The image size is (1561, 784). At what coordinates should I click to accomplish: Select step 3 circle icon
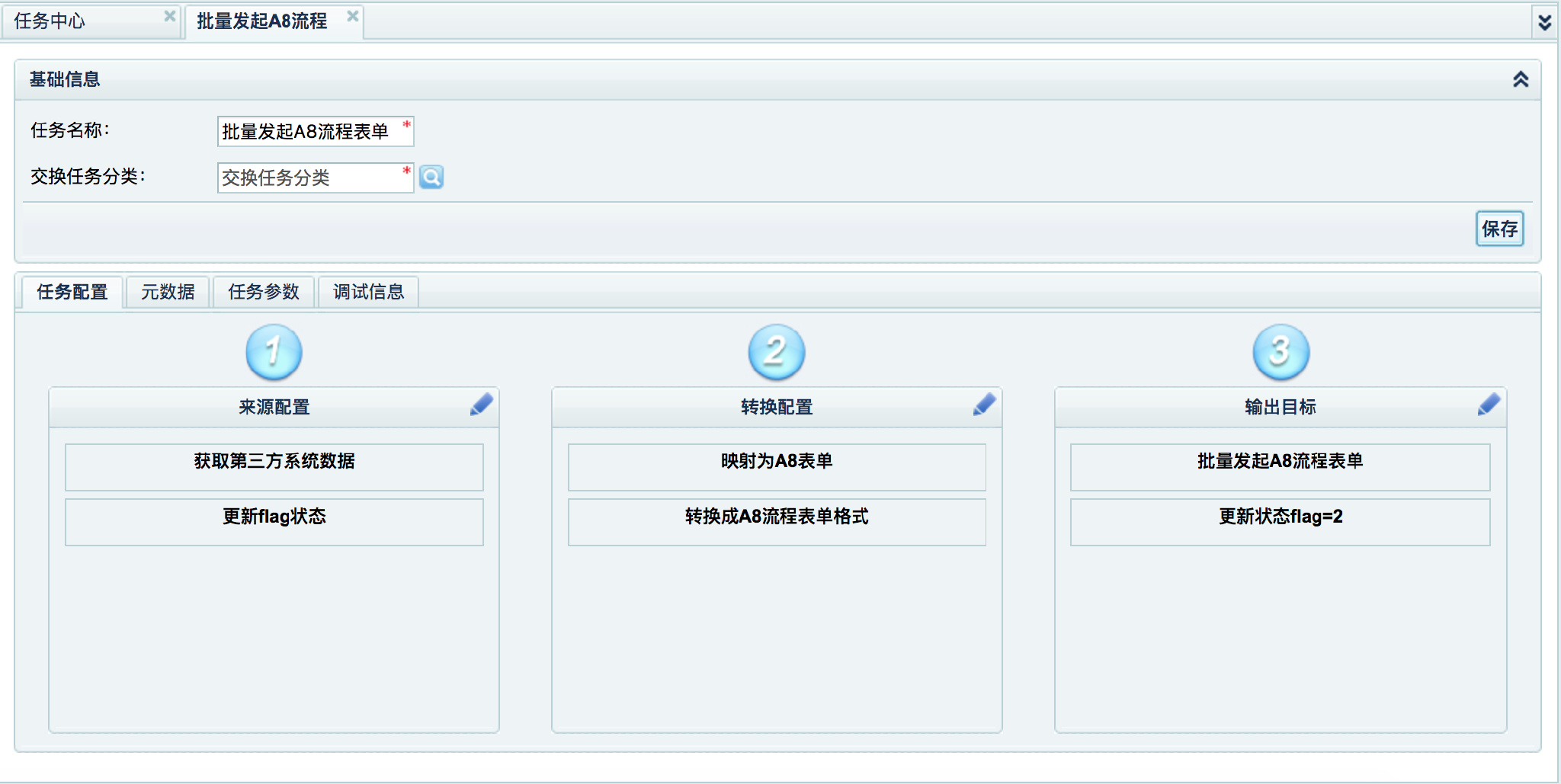pyautogui.click(x=1281, y=352)
